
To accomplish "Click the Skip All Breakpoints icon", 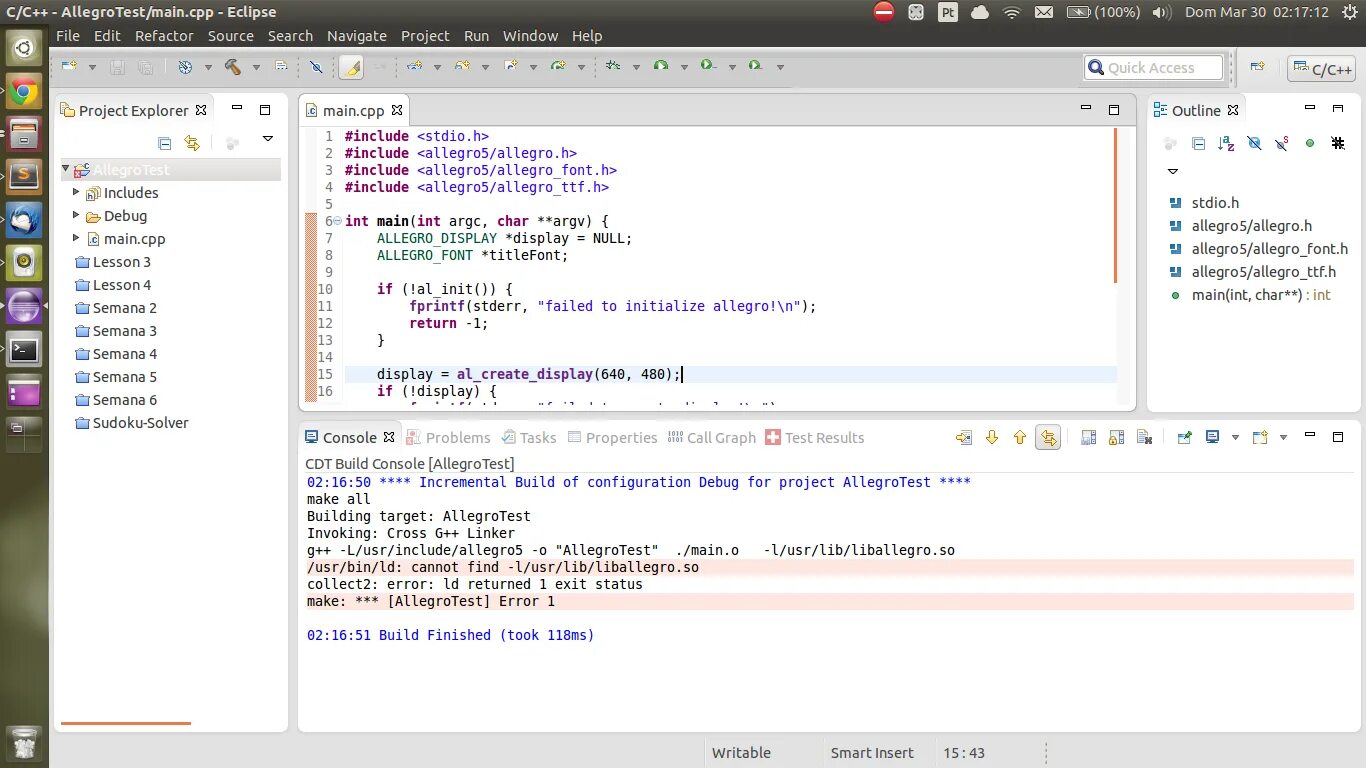I will click(x=316, y=67).
